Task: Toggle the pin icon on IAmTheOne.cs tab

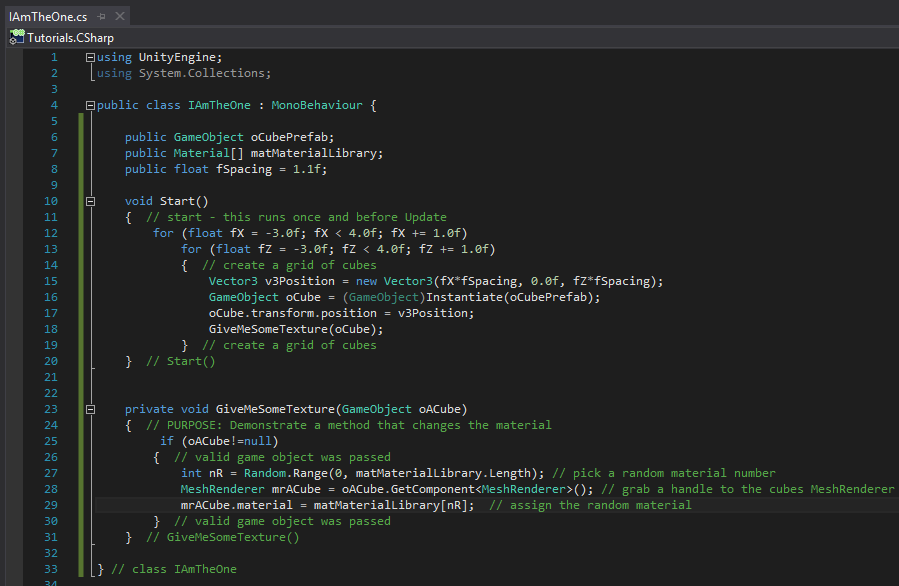Action: [99, 16]
